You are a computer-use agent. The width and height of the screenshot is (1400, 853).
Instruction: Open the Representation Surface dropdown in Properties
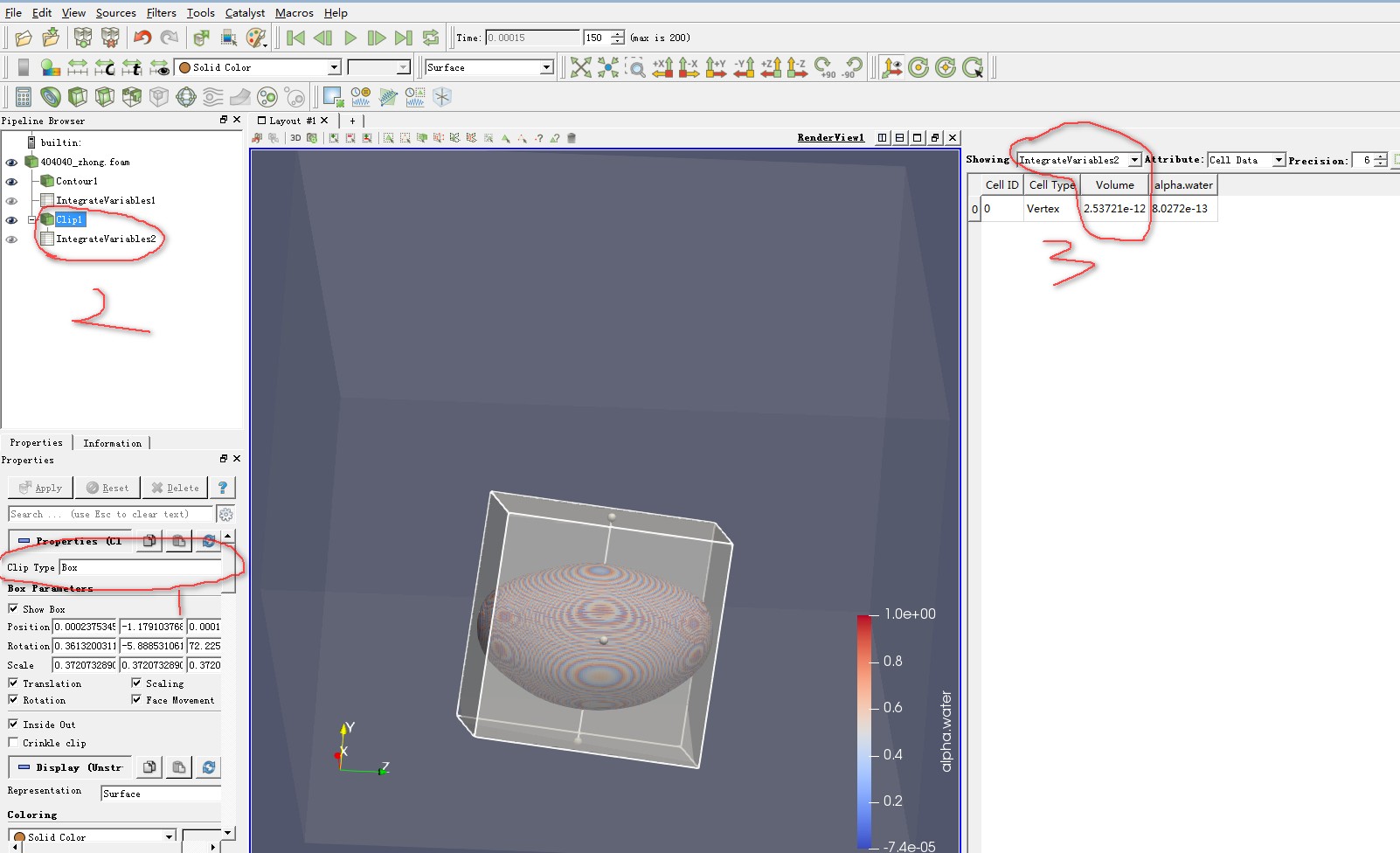tap(161, 794)
